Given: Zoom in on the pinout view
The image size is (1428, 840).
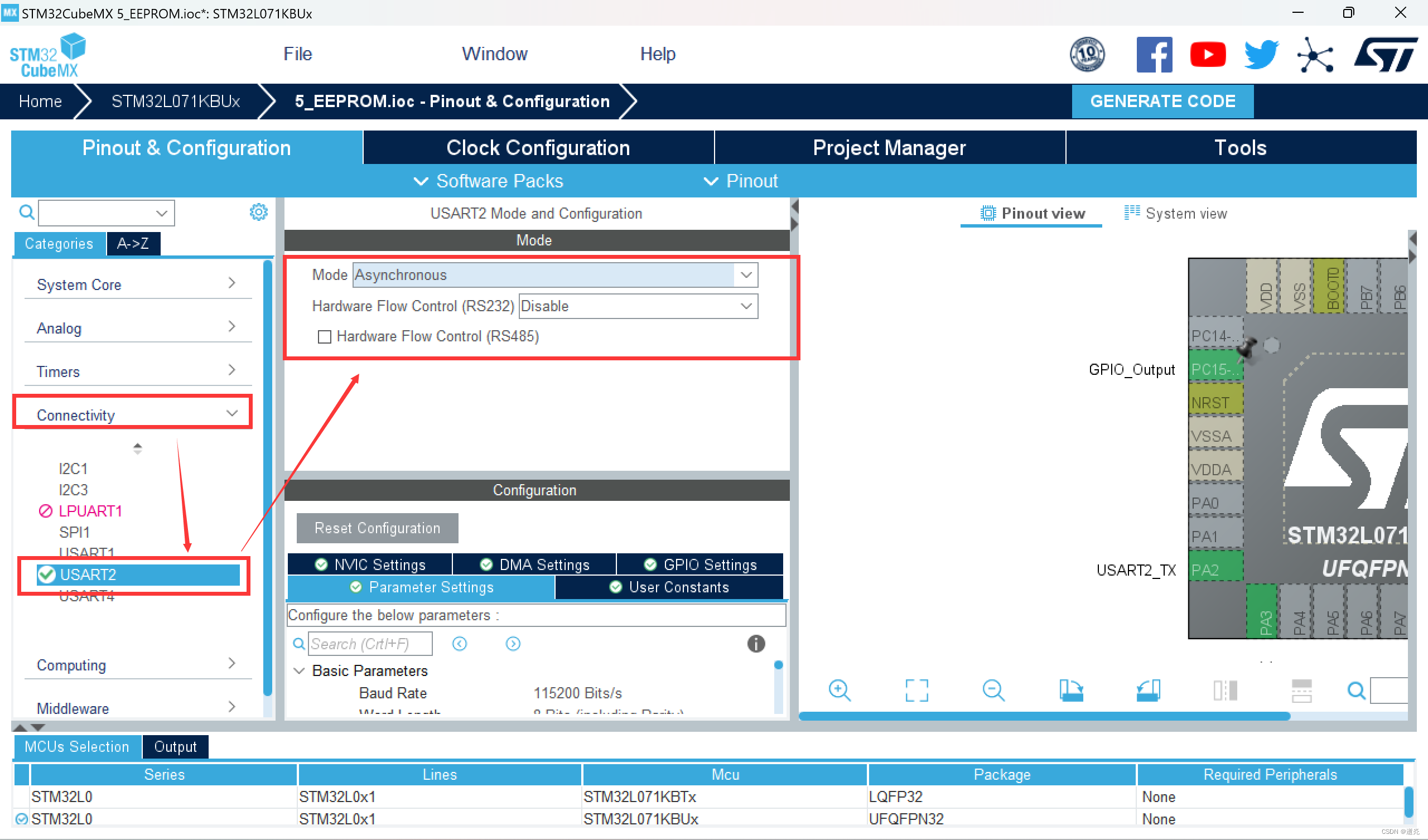Looking at the screenshot, I should (840, 690).
